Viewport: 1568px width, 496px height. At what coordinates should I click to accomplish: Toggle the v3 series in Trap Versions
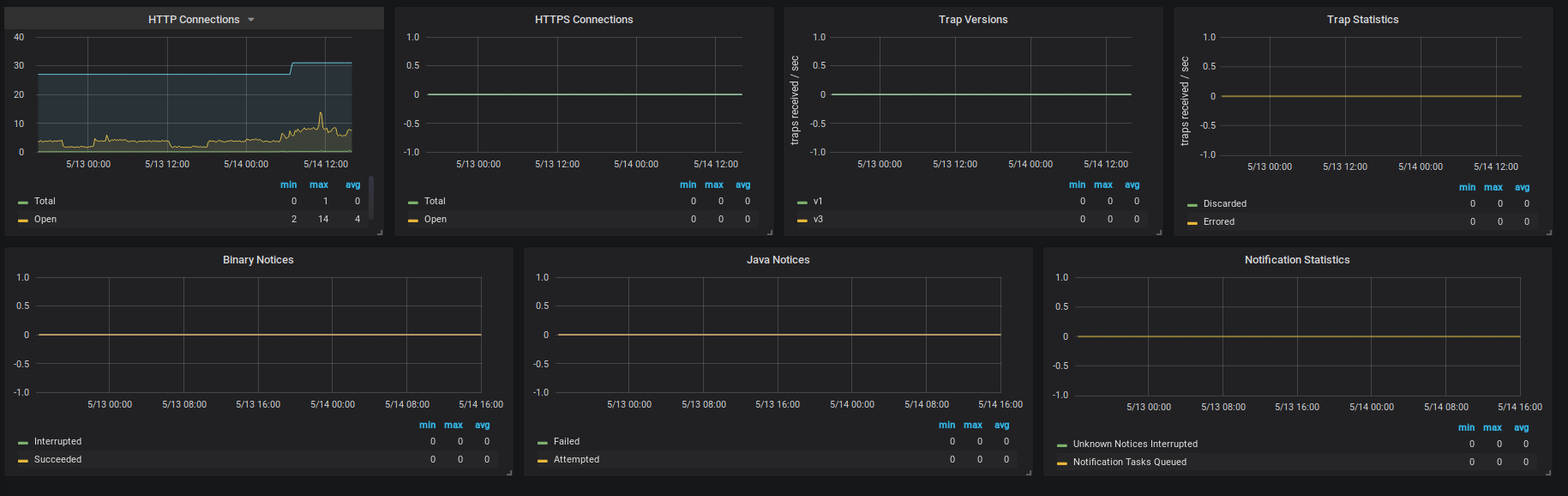point(818,220)
